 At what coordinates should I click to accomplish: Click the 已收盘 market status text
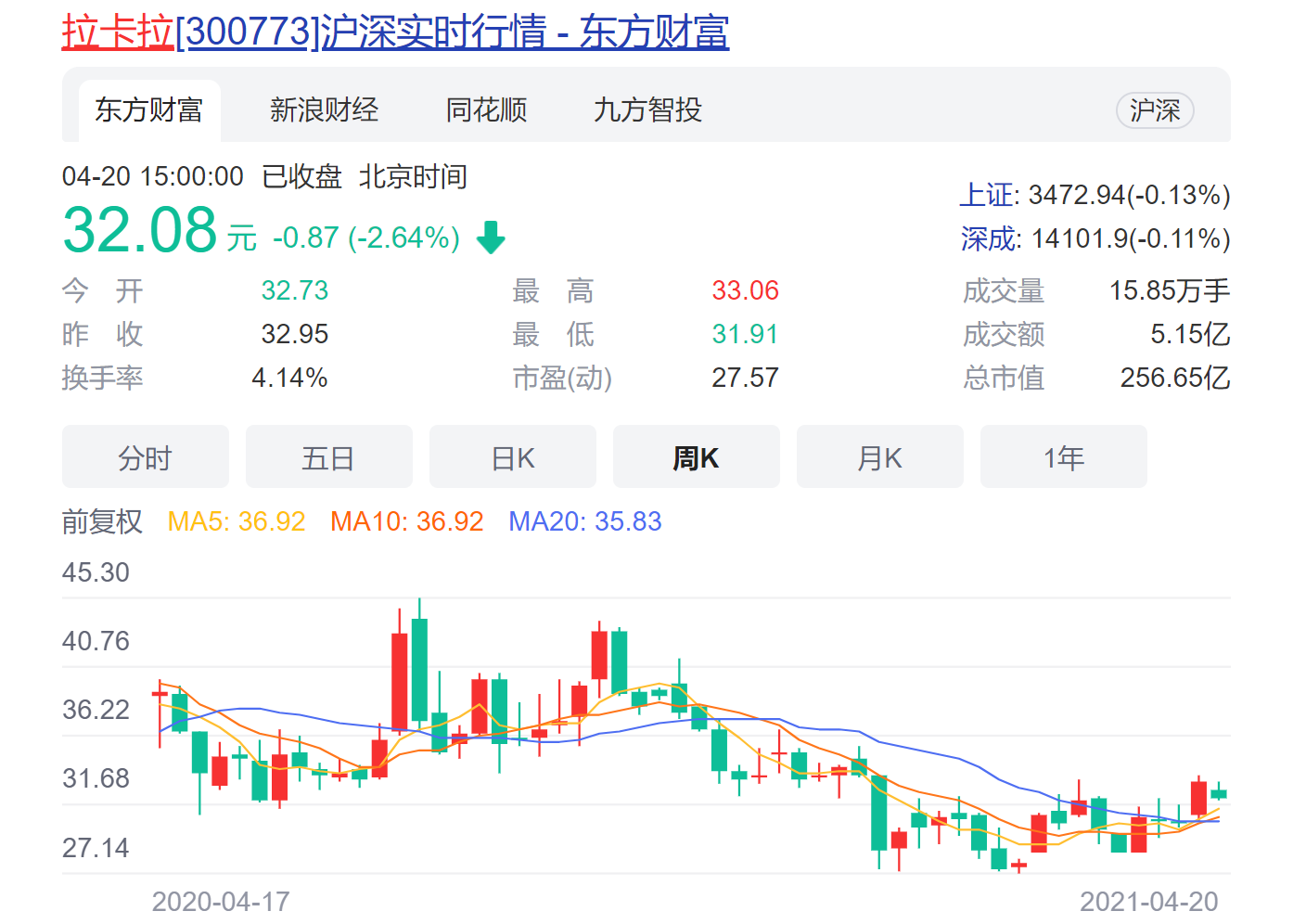click(301, 176)
